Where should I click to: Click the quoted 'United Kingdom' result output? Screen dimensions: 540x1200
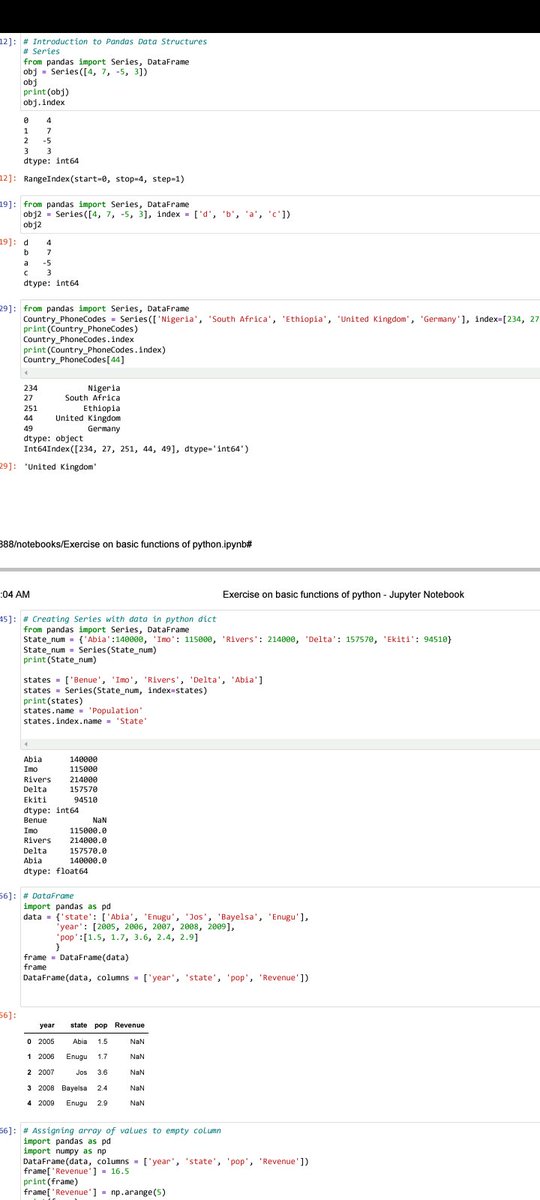[x=60, y=467]
